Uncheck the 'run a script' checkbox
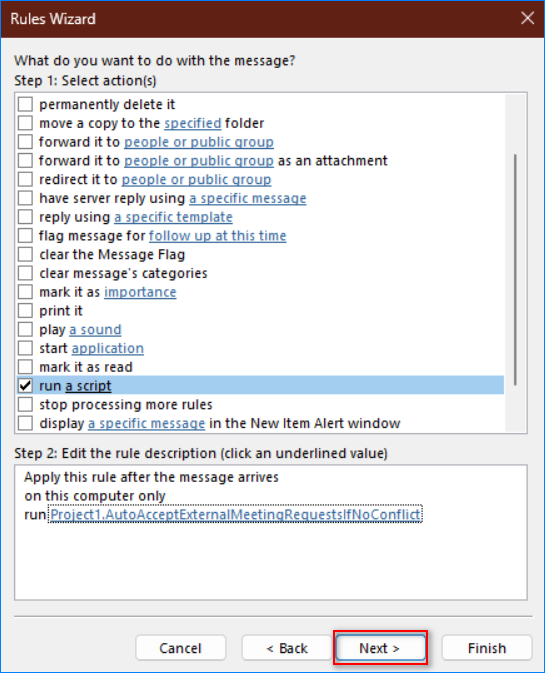This screenshot has width=545, height=673. coord(25,385)
